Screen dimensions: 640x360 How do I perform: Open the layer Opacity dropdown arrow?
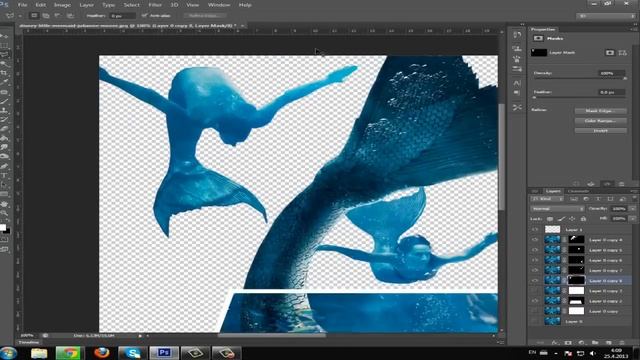[x=633, y=209]
